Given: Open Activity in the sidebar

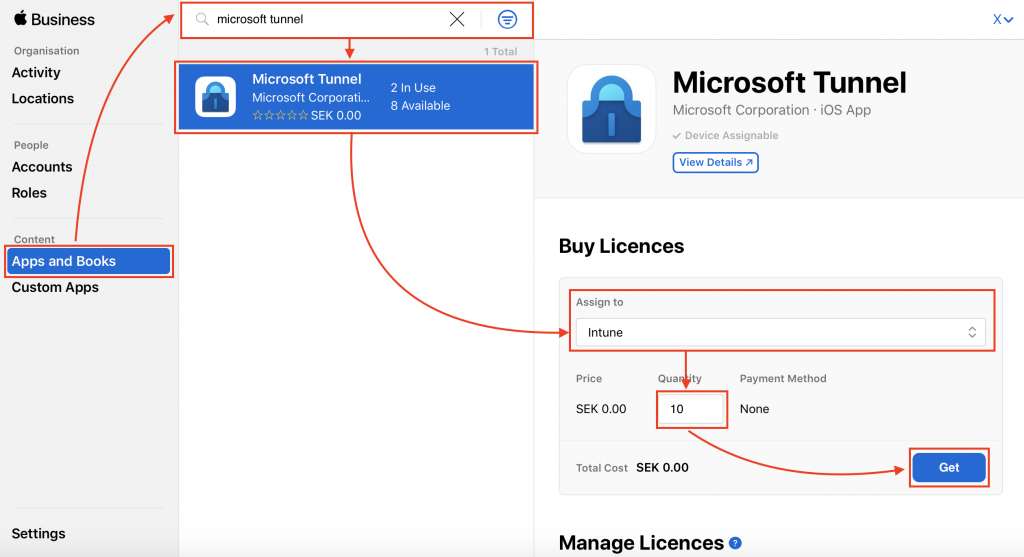Looking at the screenshot, I should point(36,73).
